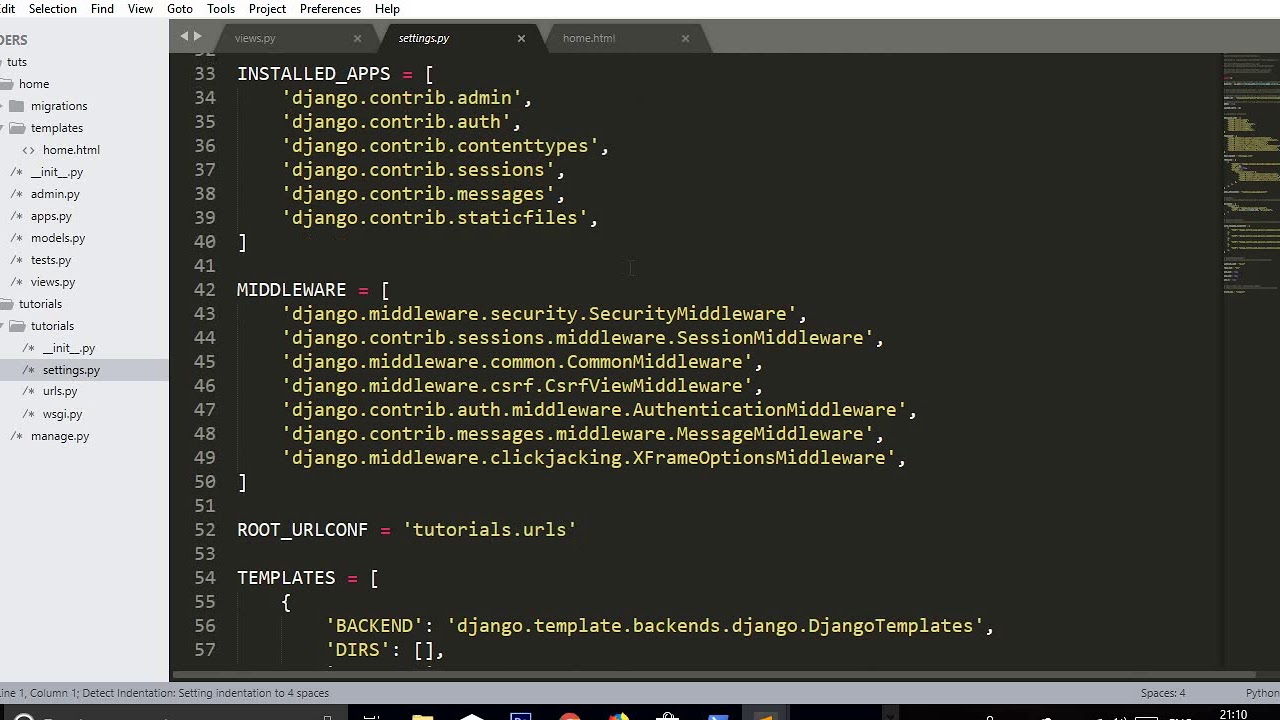Click 'django.contrib.contenttypes' string
The width and height of the screenshot is (1280, 720).
pyautogui.click(x=440, y=146)
